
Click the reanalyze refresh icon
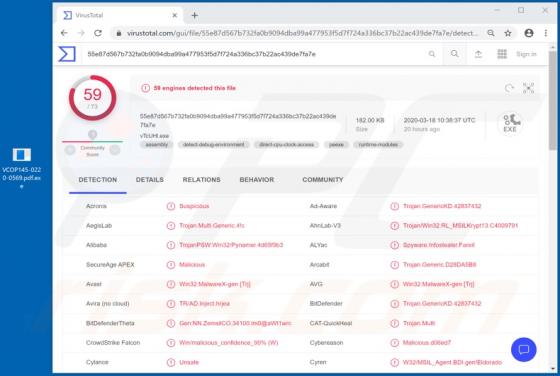[x=509, y=88]
